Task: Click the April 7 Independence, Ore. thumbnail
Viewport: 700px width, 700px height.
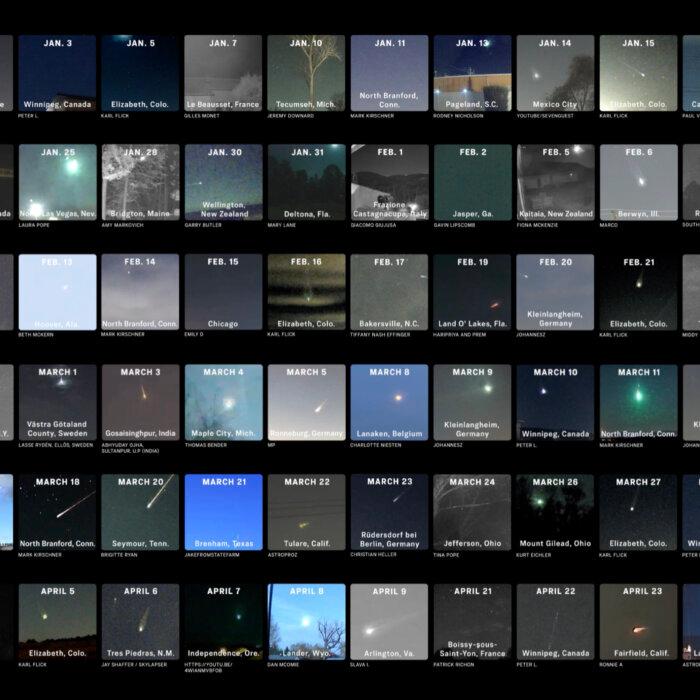Action: click(224, 622)
